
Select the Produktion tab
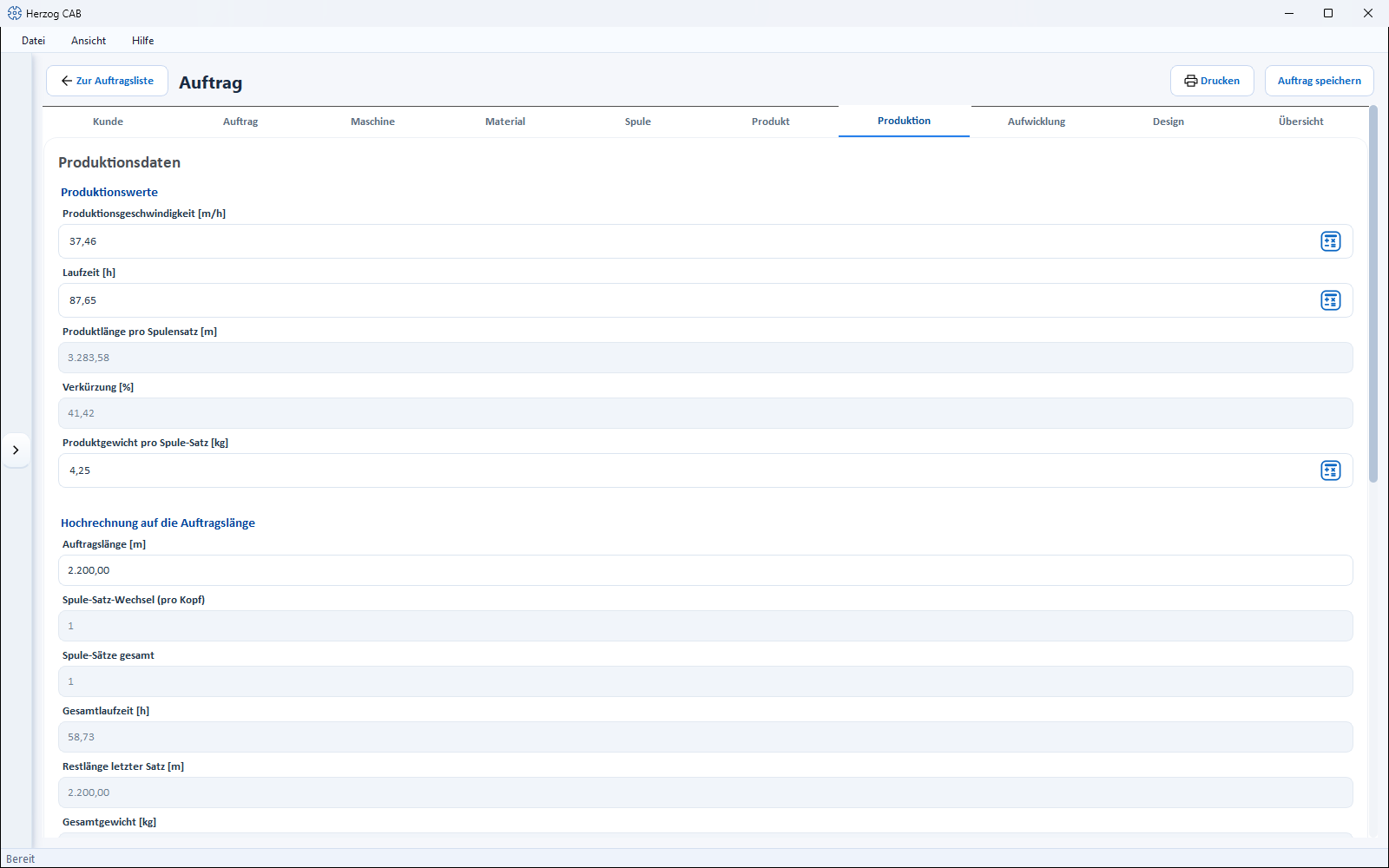904,121
